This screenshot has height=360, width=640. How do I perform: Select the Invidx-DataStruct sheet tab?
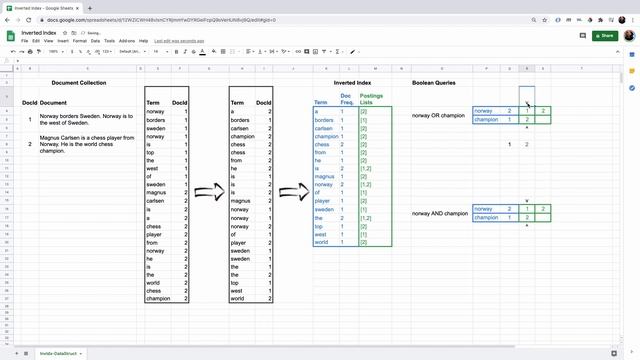coord(61,353)
